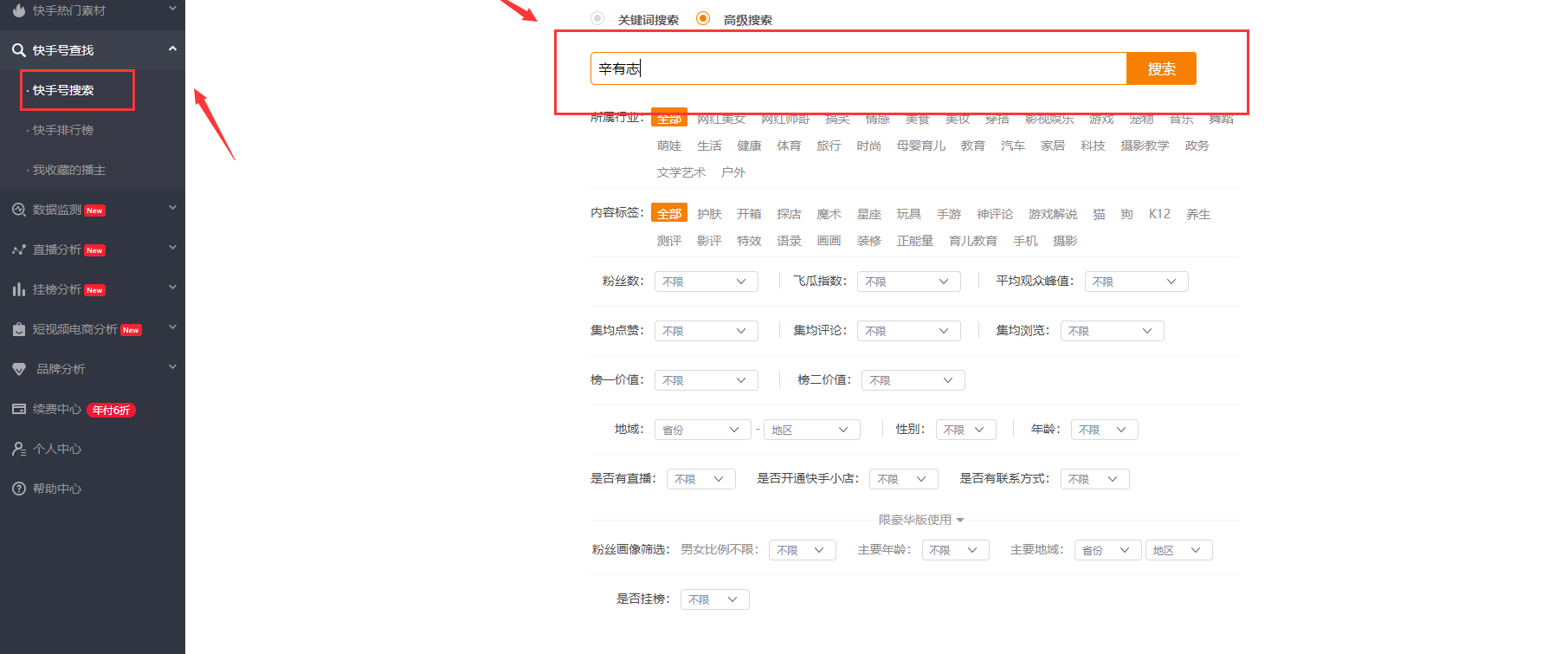Select the 户外 industry filter
Screen dimensions: 1568x654
pos(733,172)
